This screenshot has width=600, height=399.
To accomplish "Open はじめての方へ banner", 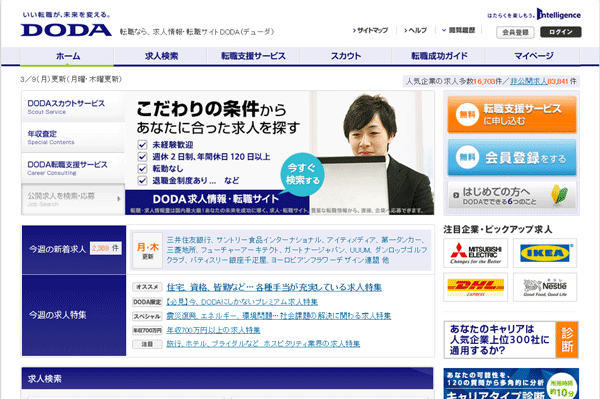I will 512,195.
